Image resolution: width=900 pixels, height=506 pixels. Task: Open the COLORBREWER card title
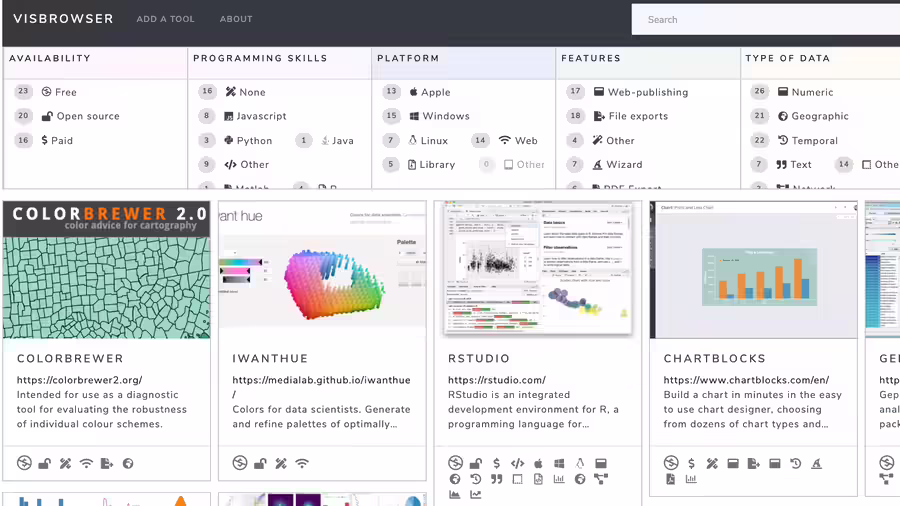coord(70,359)
